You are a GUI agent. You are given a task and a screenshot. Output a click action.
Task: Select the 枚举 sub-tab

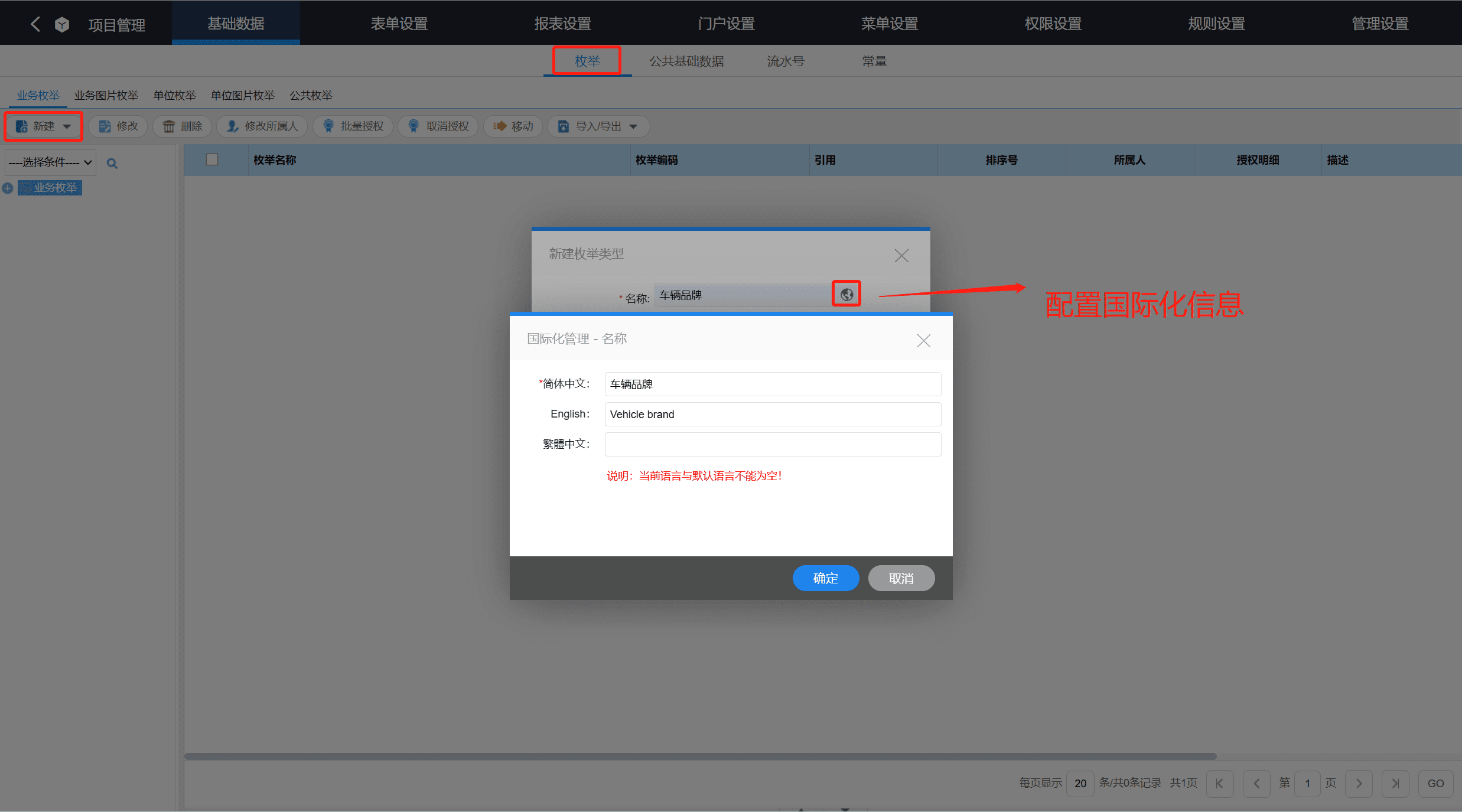coord(588,61)
